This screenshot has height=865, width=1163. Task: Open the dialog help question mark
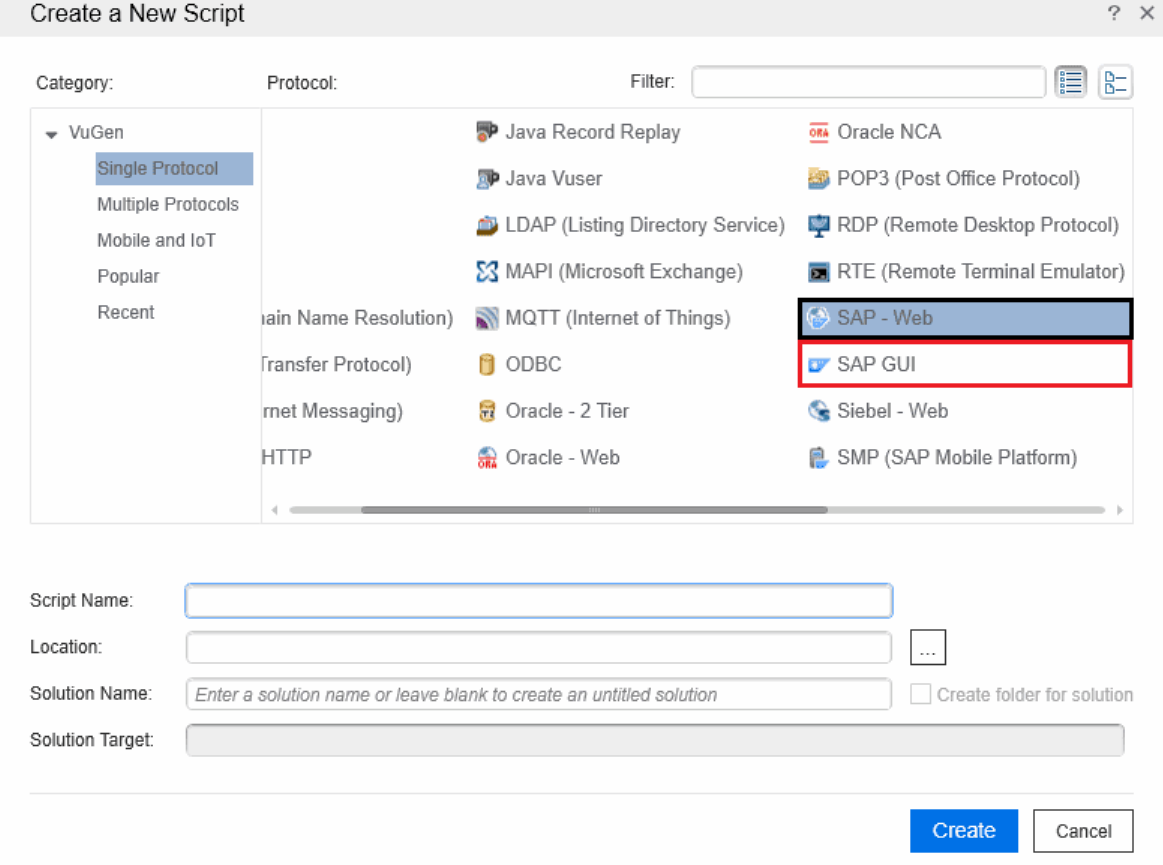point(1113,13)
